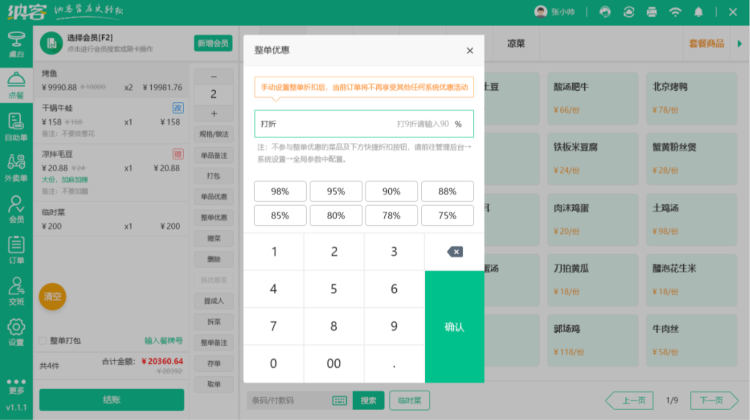Close the 整单优惠 dialog

470,51
